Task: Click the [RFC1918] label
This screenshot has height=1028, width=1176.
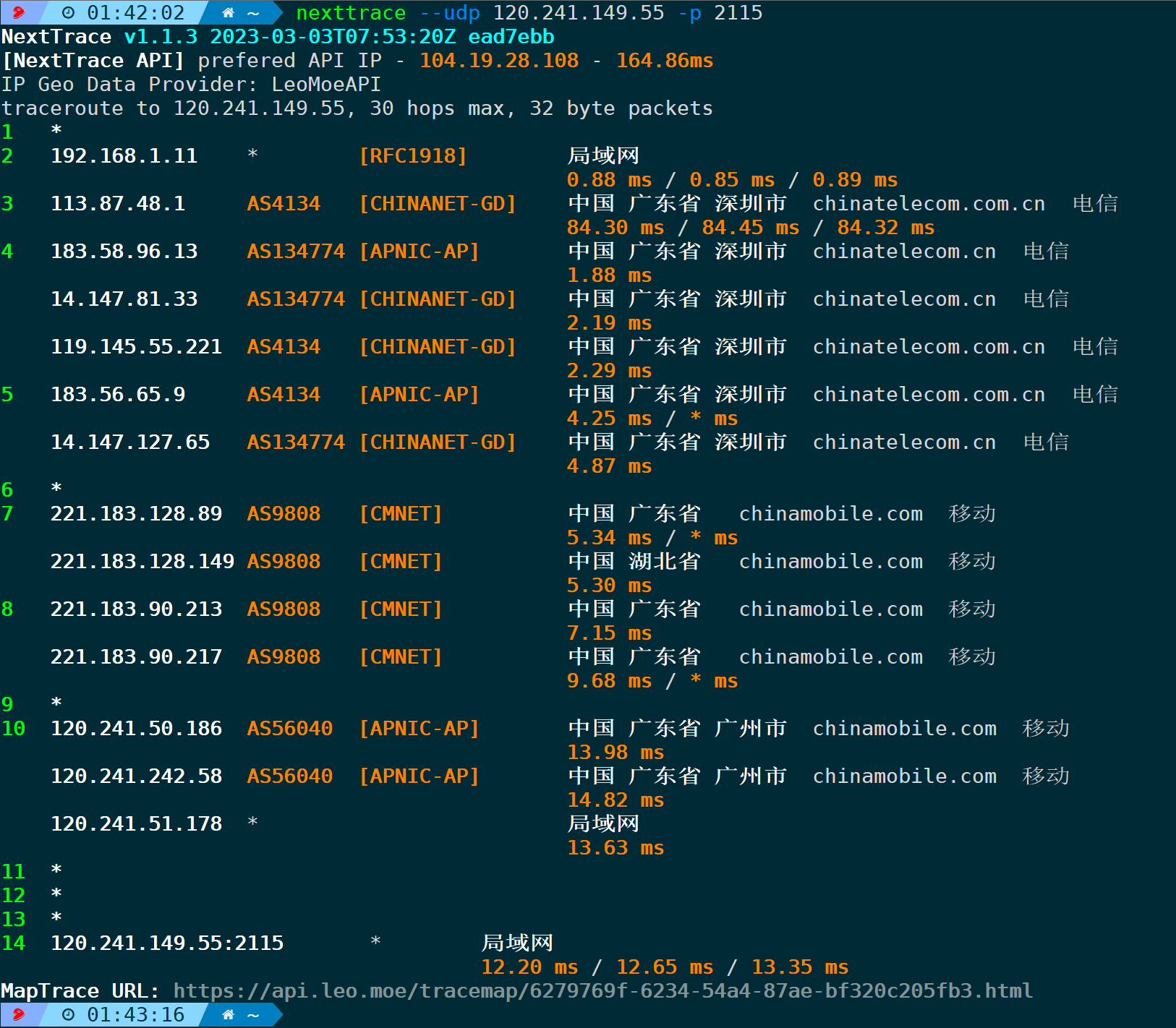Action: click(413, 156)
